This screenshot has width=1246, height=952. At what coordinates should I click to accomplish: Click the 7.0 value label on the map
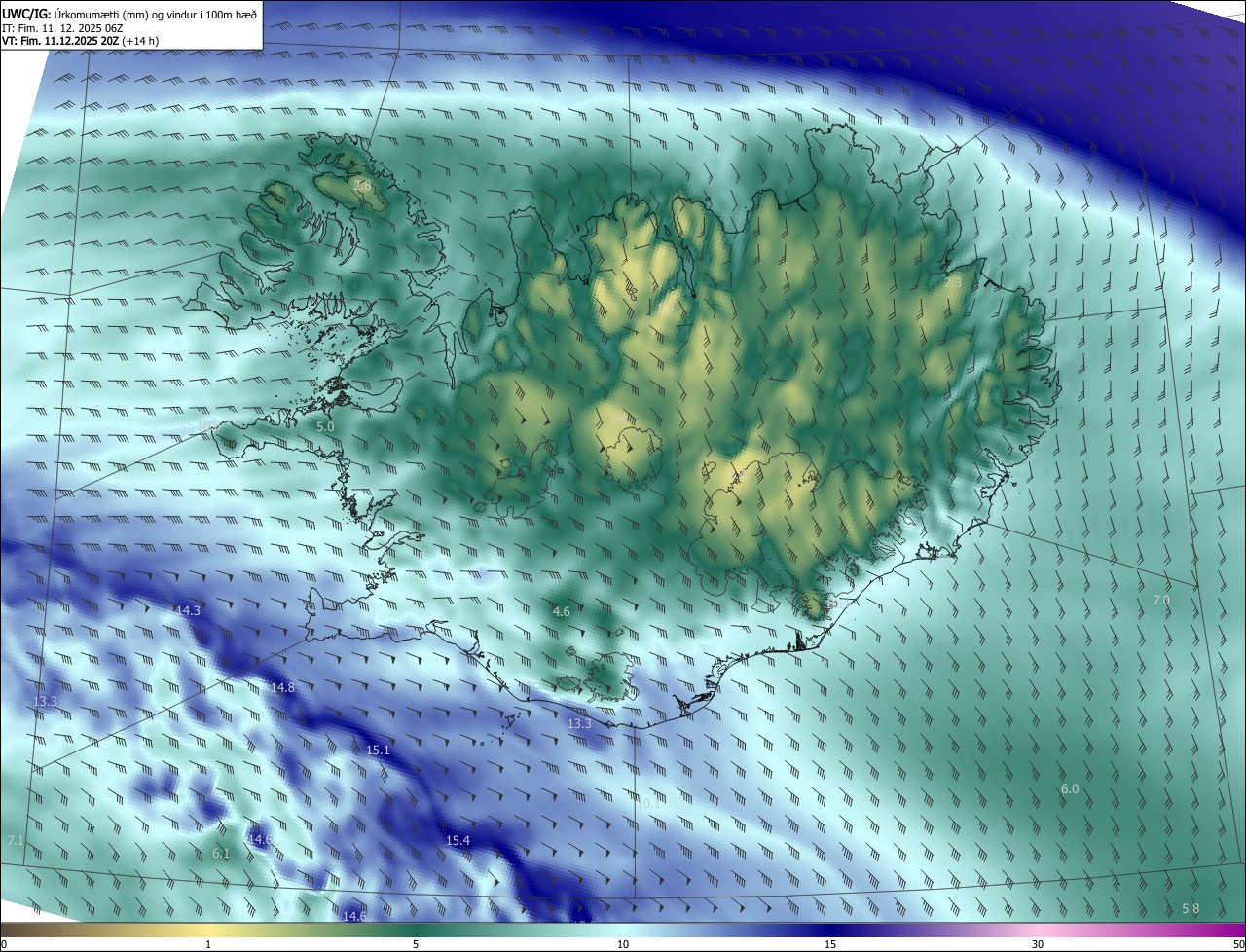pos(1161,600)
